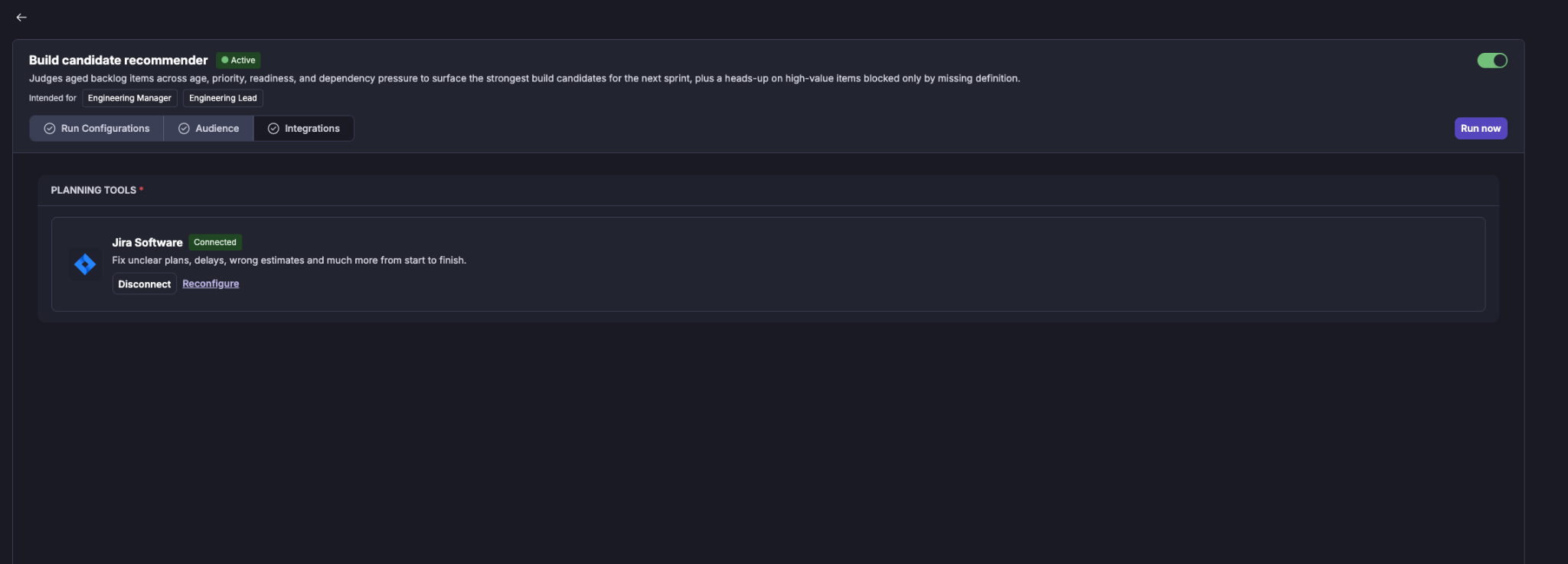The image size is (1568, 564).
Task: Click the red required asterisk after Planning Tools
Action: (x=142, y=189)
